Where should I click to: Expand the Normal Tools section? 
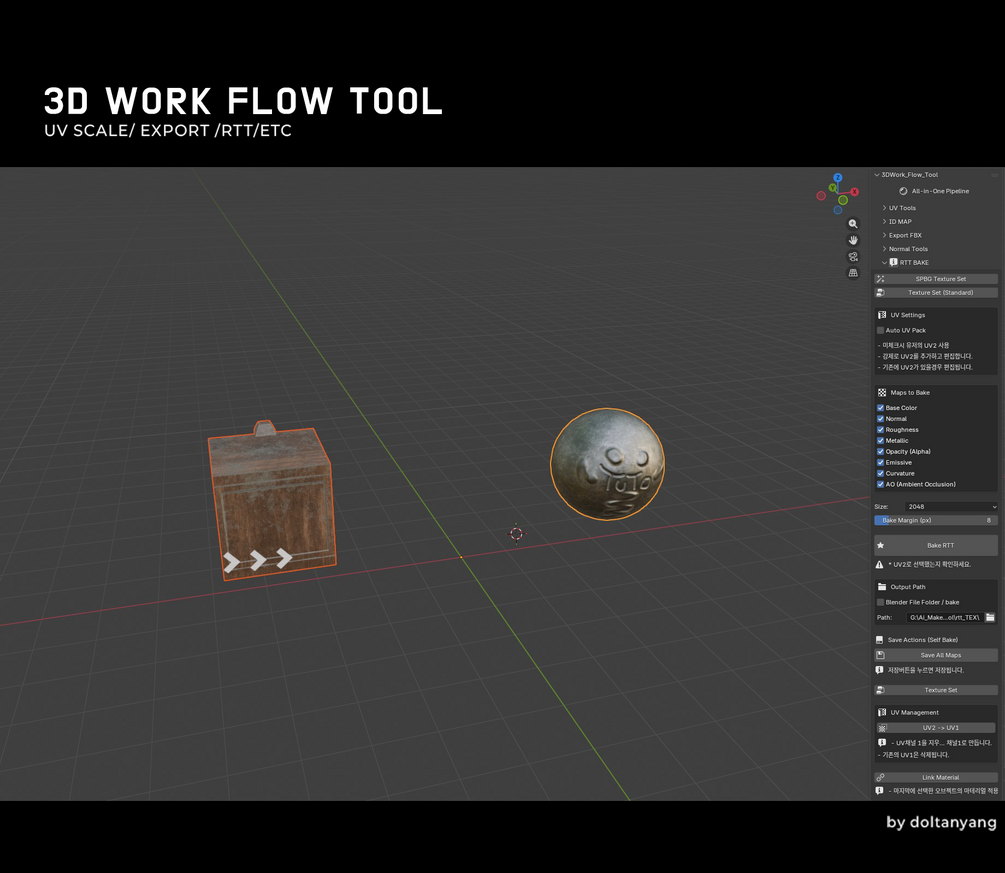coord(885,249)
